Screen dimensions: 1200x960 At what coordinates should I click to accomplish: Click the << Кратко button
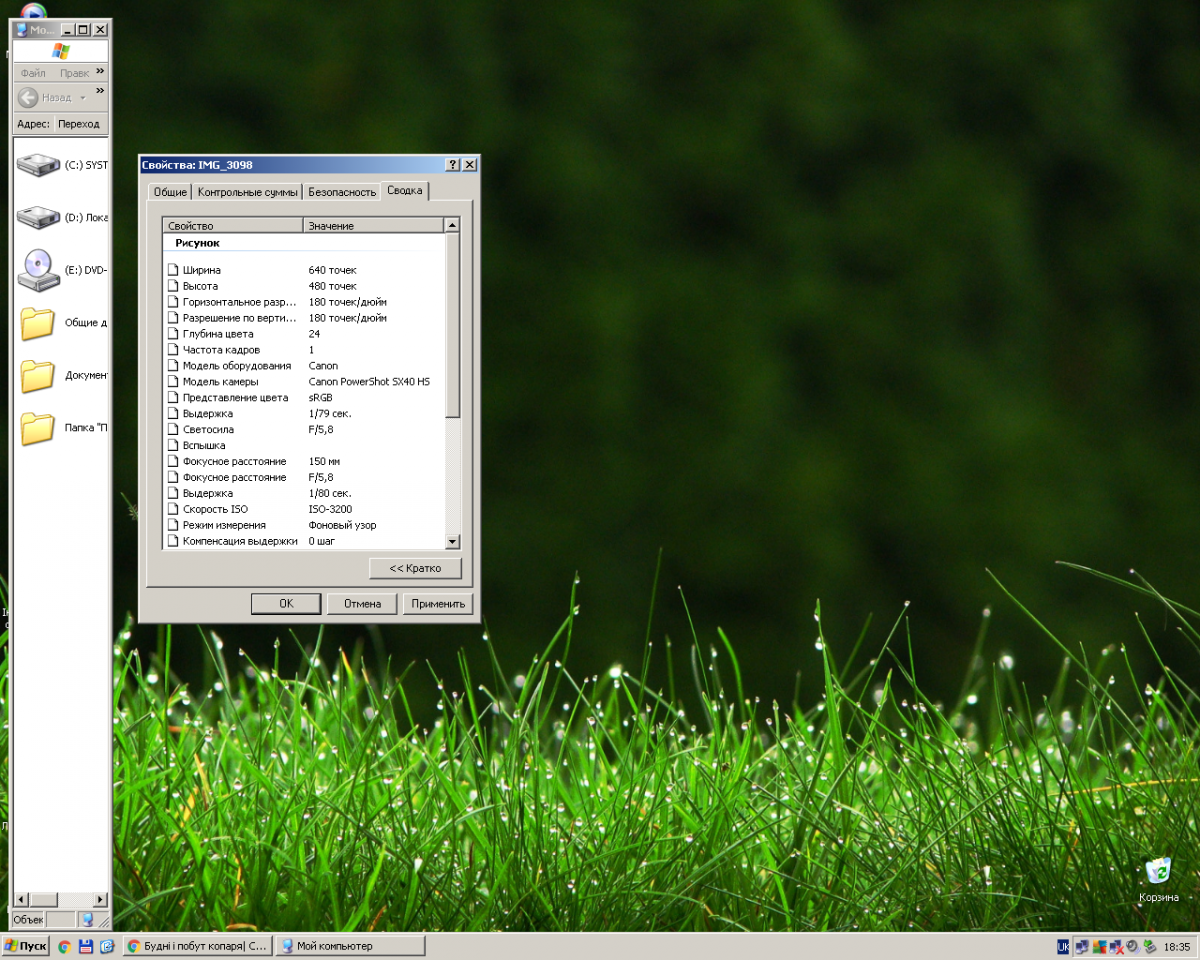(x=415, y=568)
